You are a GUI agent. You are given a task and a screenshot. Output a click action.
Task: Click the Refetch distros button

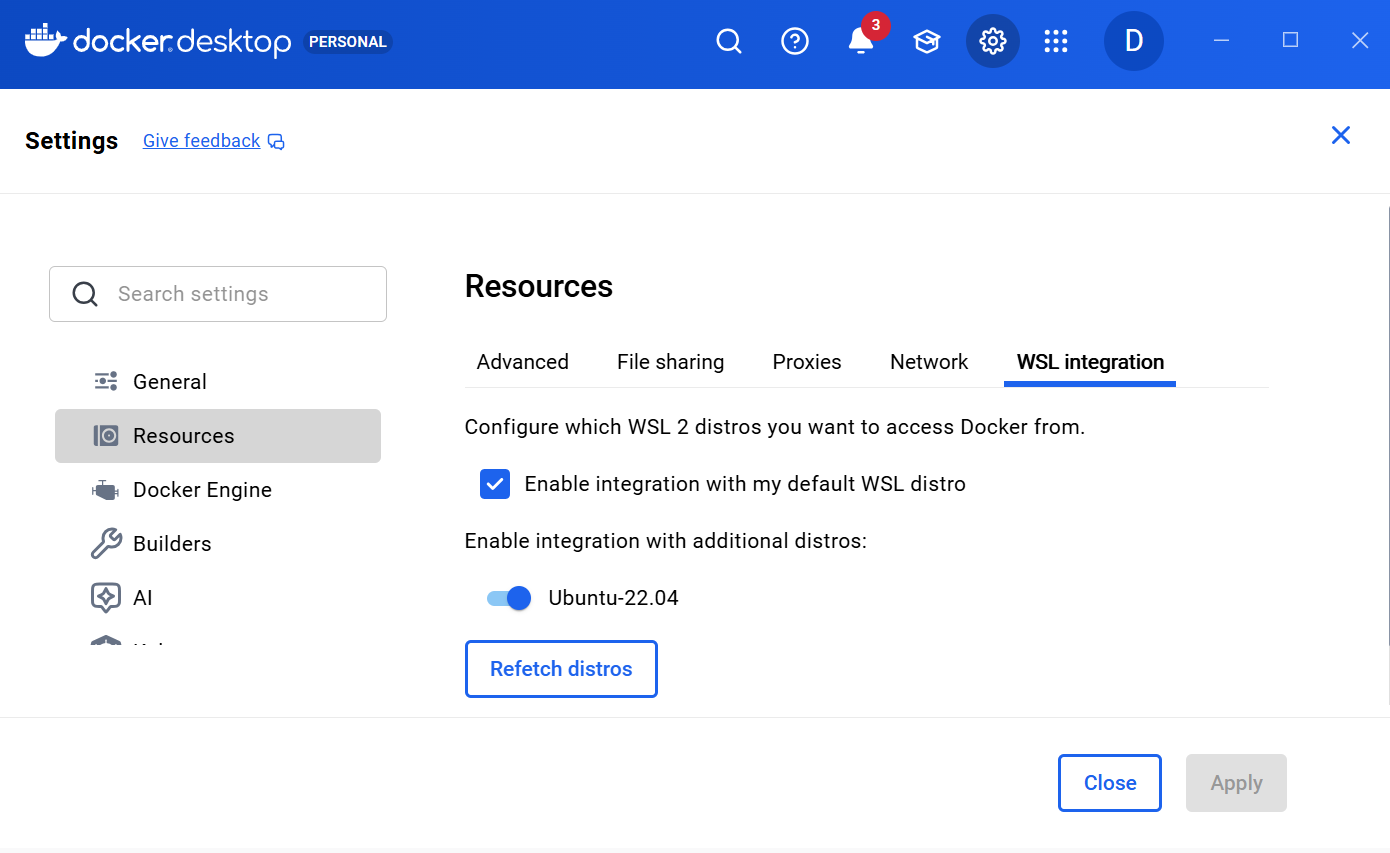(x=561, y=669)
